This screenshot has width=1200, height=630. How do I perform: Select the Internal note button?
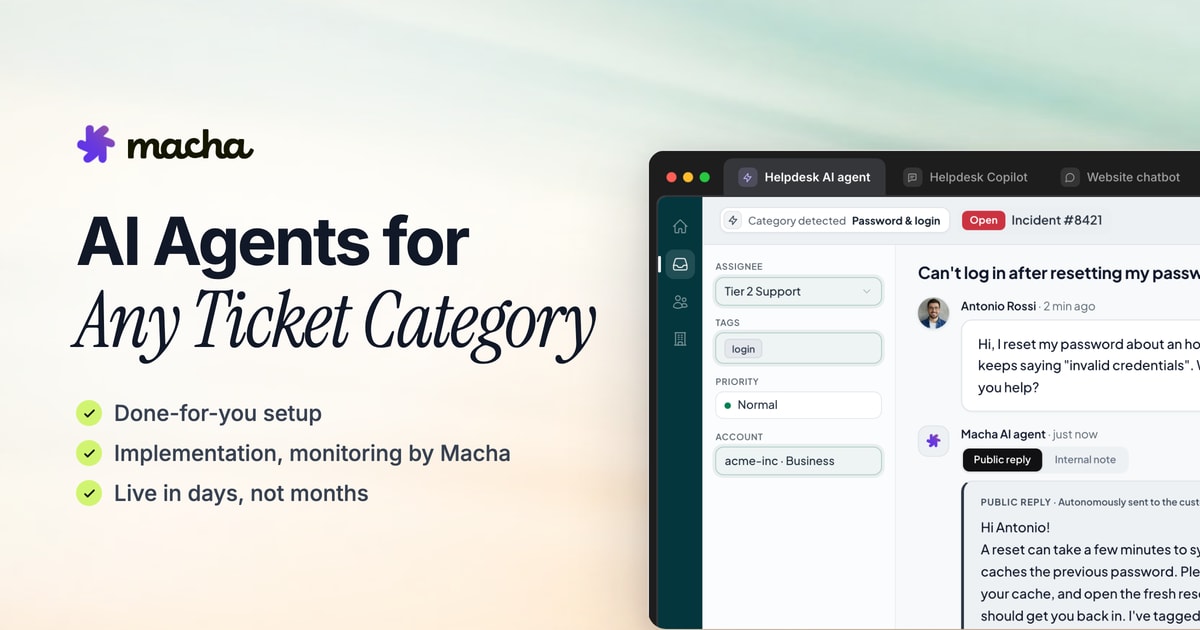click(x=1085, y=460)
